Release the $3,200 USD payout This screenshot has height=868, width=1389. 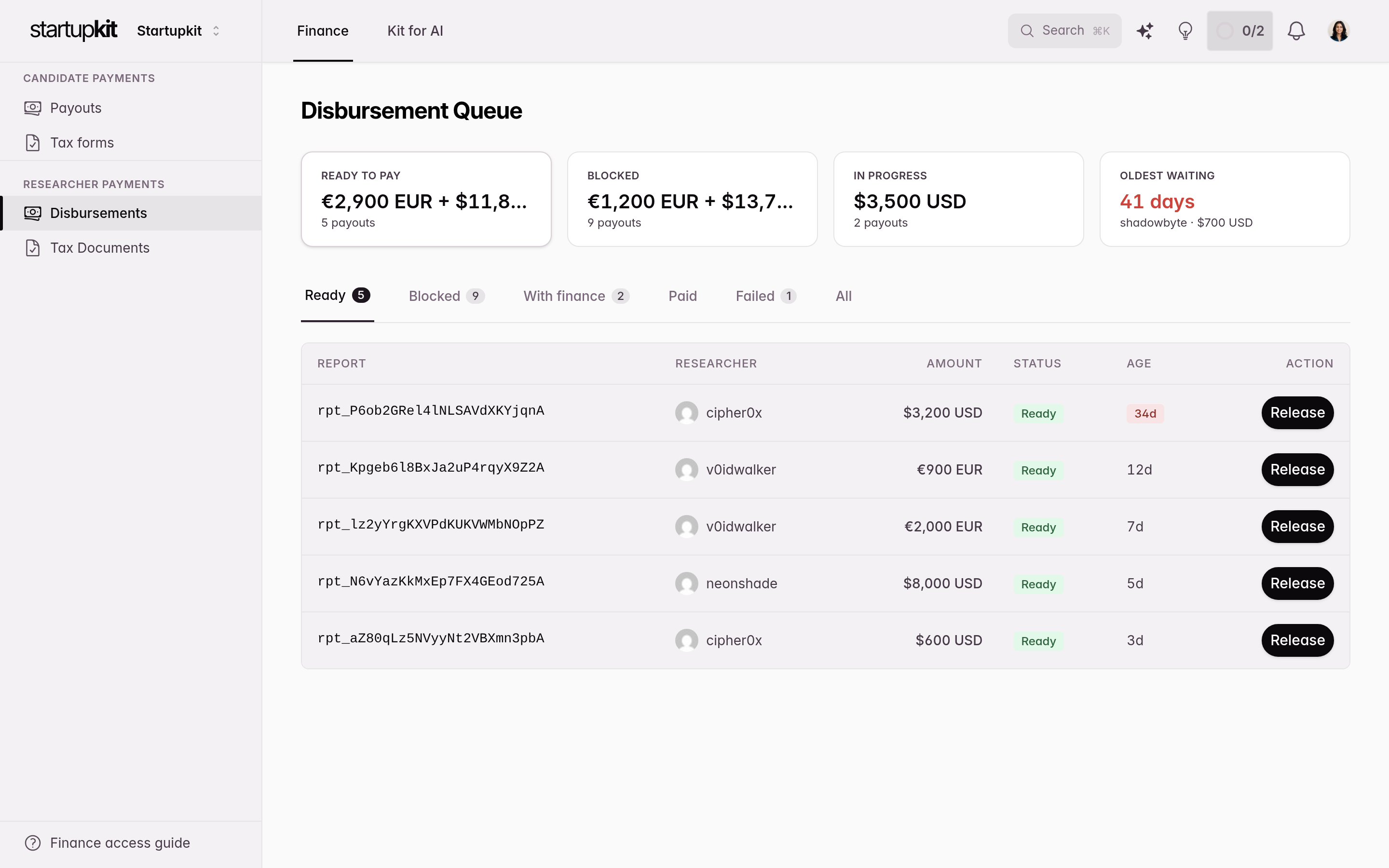pos(1297,413)
